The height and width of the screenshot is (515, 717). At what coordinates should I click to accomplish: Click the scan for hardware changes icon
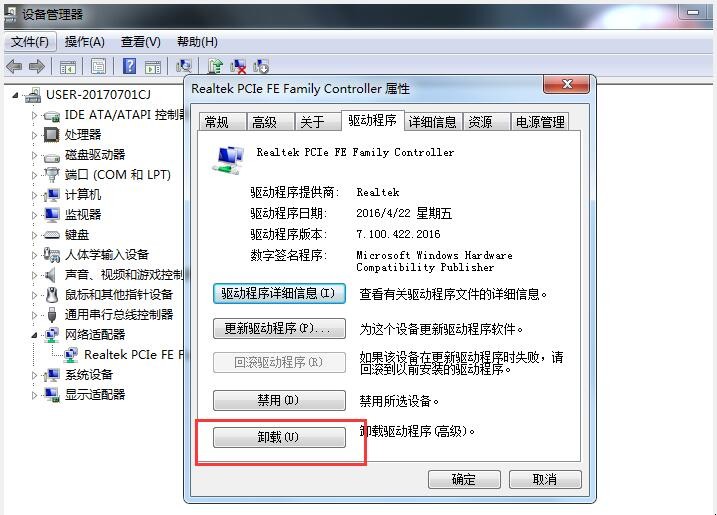point(184,67)
